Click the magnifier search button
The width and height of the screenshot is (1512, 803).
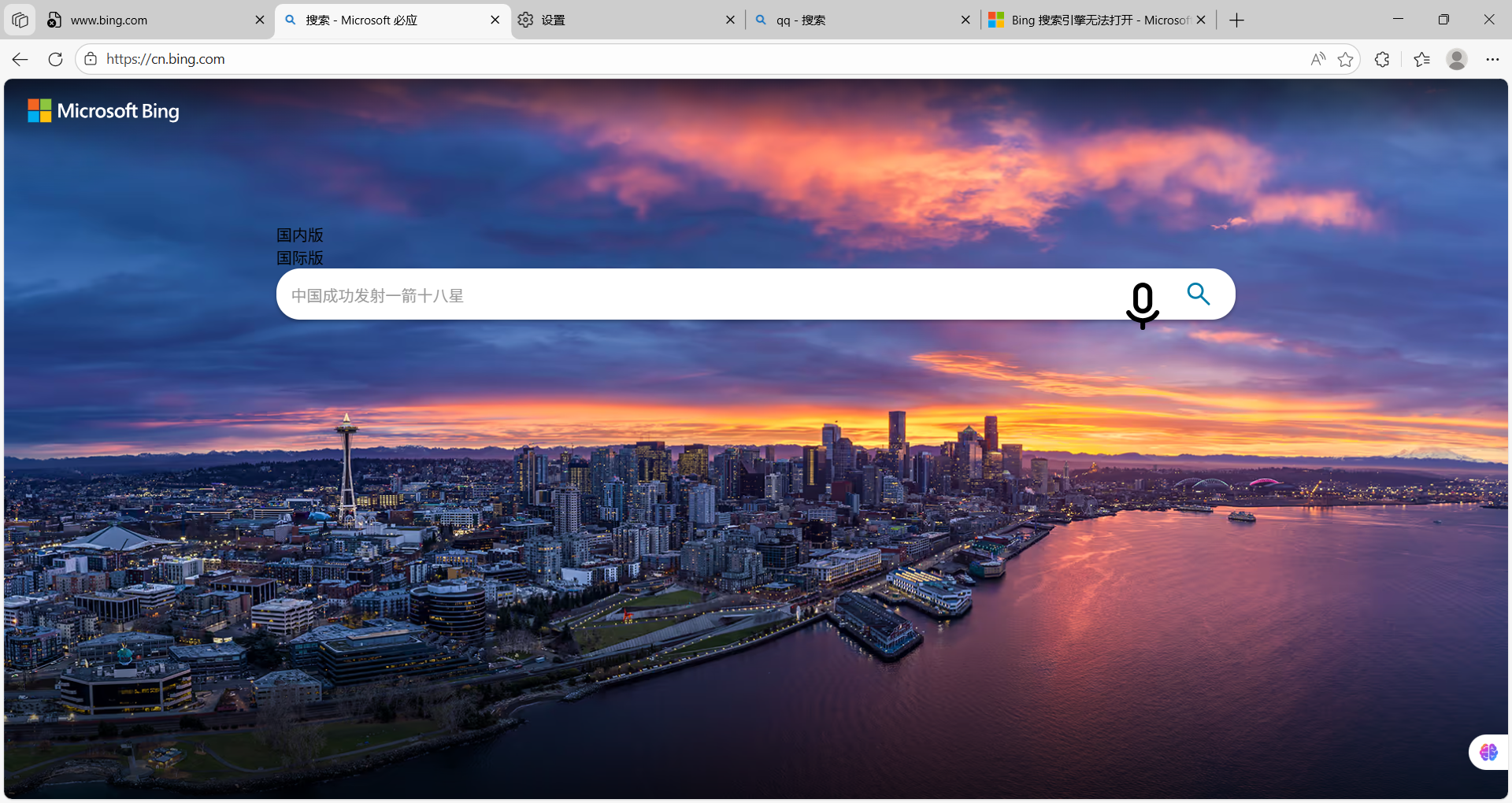pos(1199,294)
